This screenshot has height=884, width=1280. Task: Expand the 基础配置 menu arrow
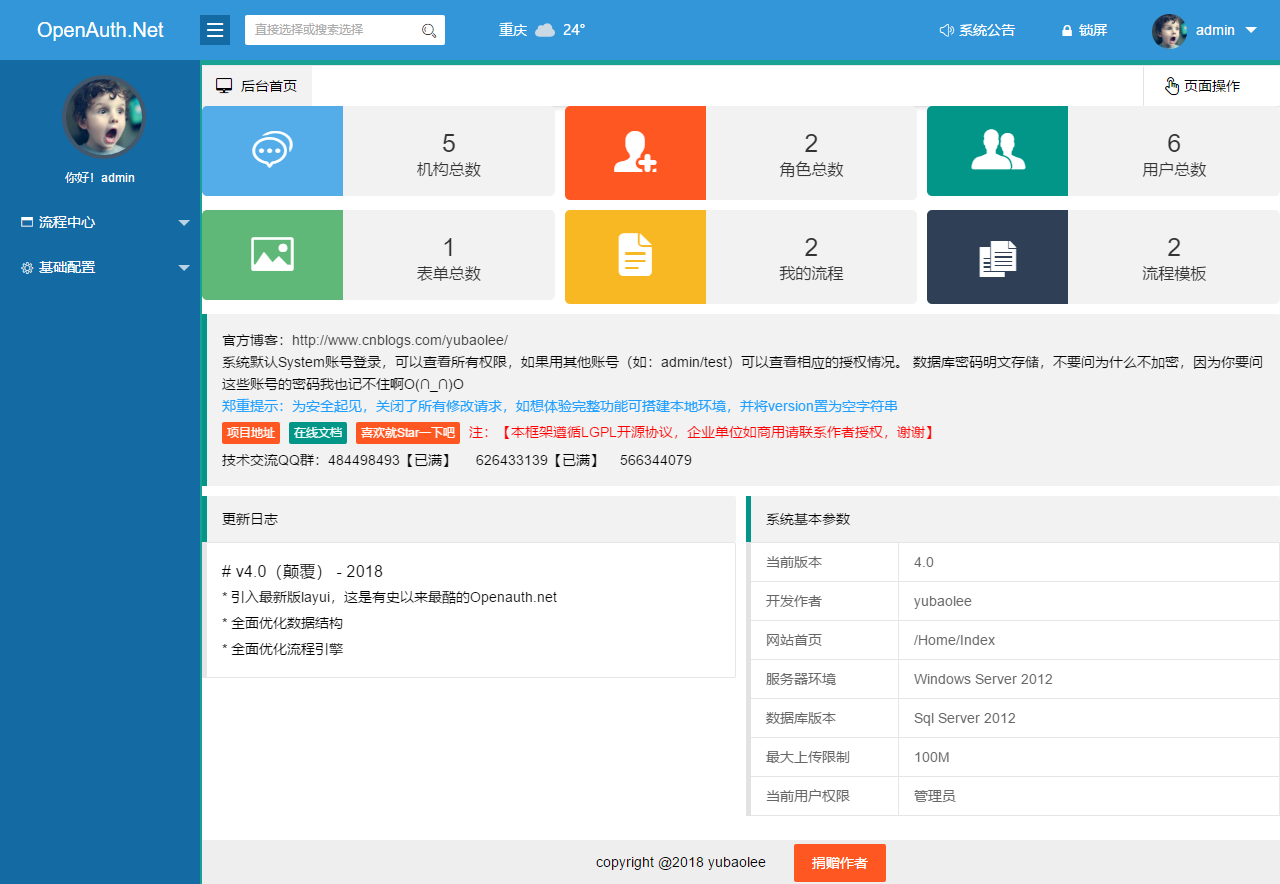click(x=184, y=268)
